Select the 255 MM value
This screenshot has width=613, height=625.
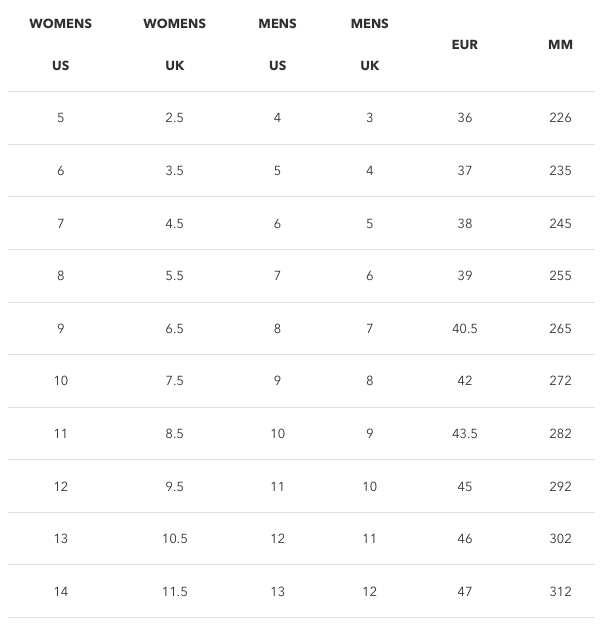pos(560,275)
